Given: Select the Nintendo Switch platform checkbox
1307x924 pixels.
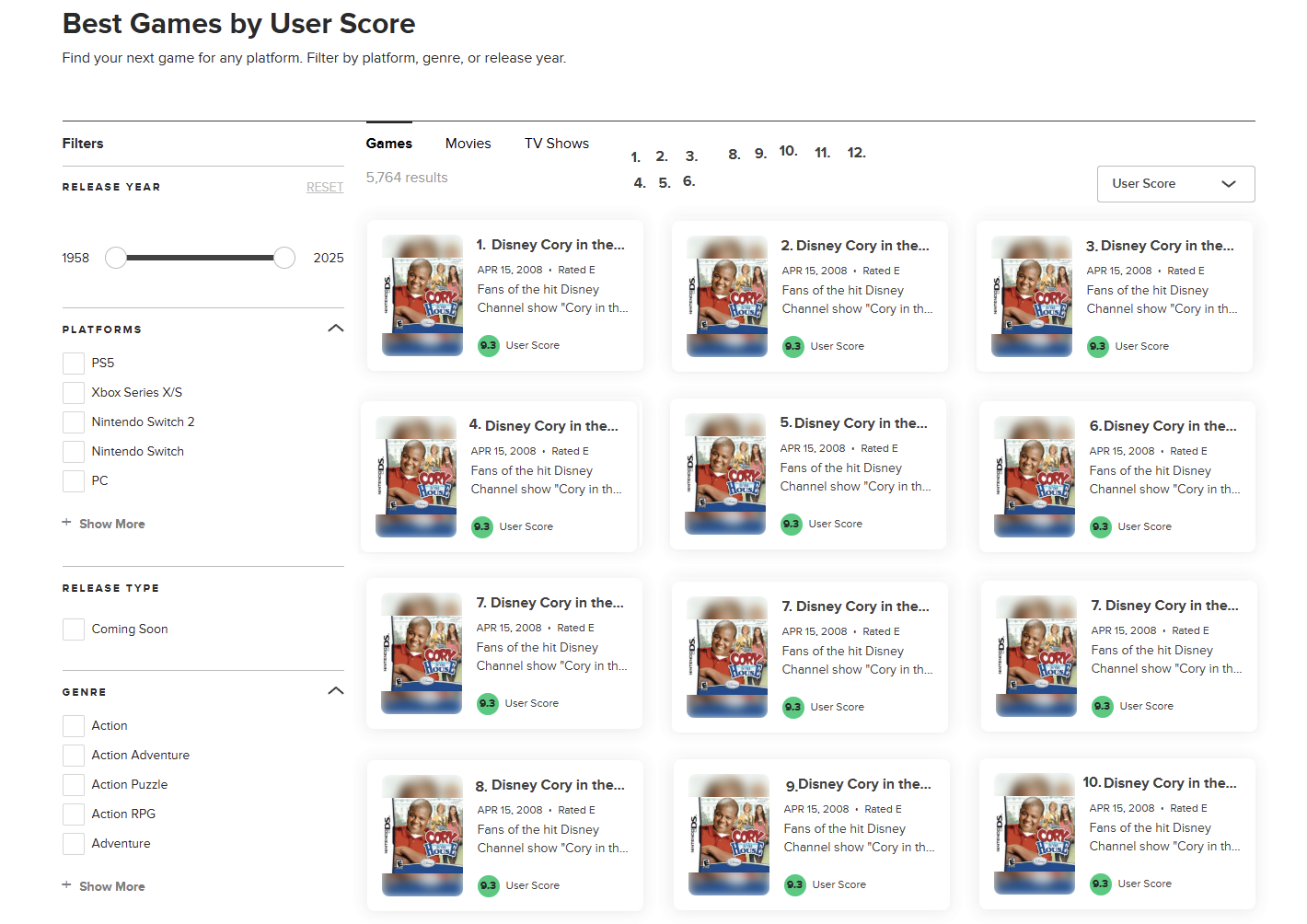Looking at the screenshot, I should coord(74,451).
